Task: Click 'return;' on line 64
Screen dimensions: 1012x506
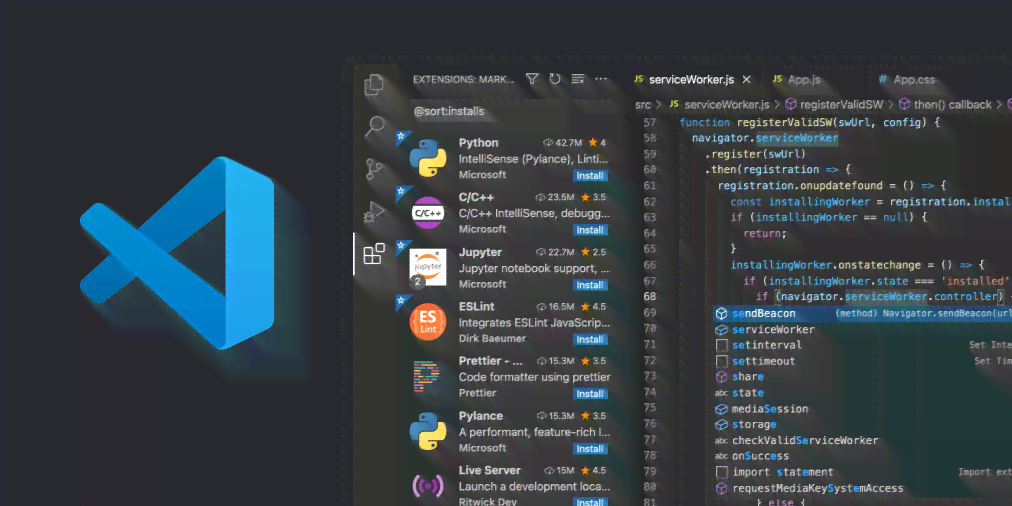Action: [765, 234]
